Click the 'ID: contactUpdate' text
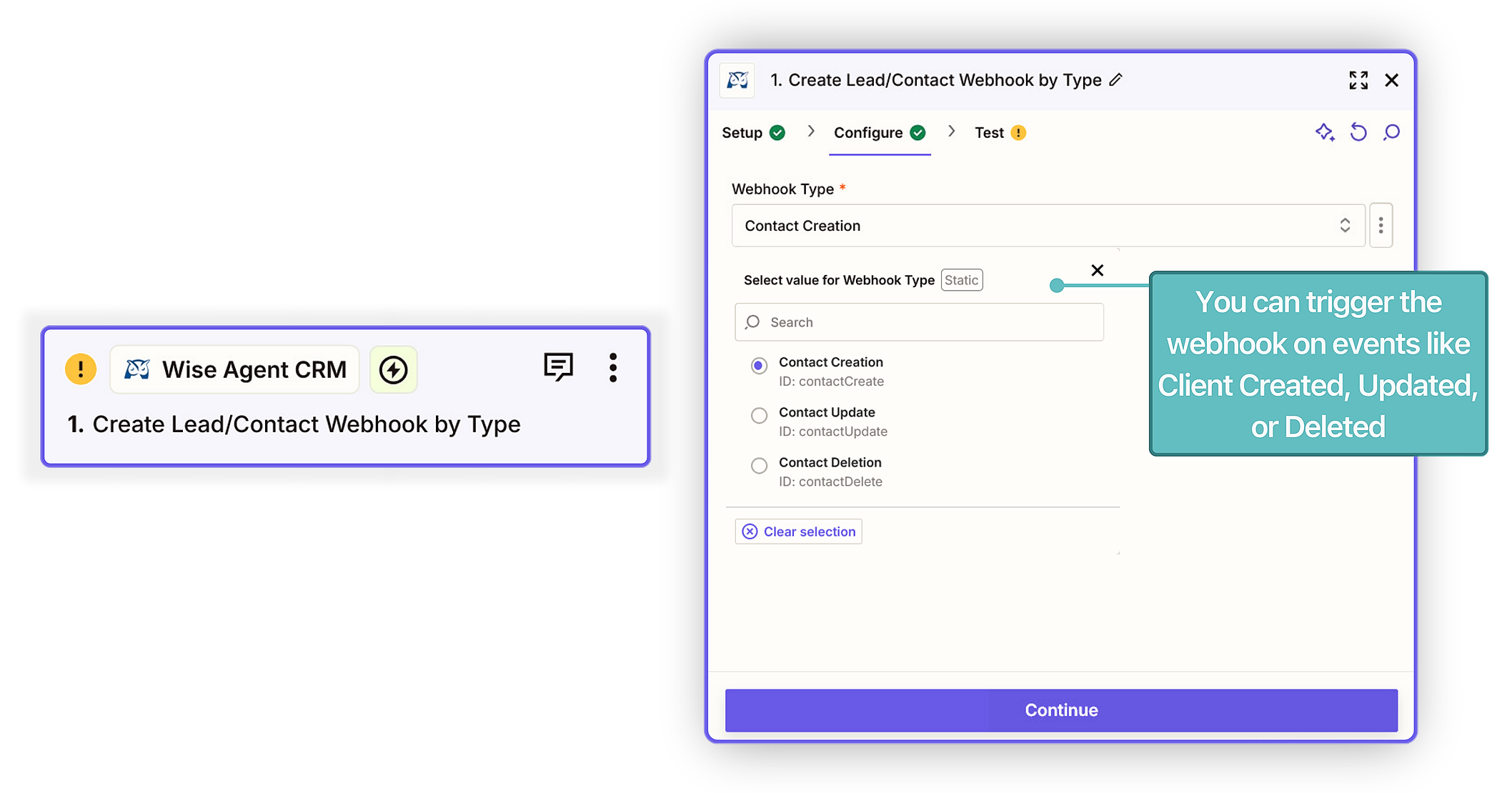Viewport: 1512px width, 793px height. pyautogui.click(x=833, y=432)
